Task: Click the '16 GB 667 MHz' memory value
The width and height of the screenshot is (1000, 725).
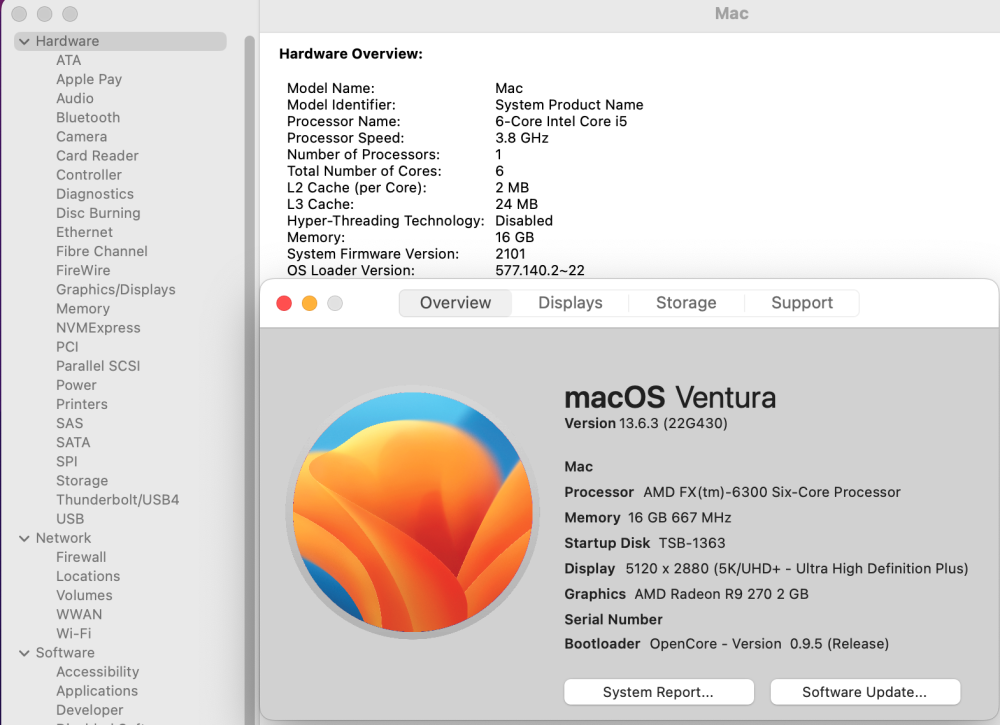Action: [x=679, y=518]
